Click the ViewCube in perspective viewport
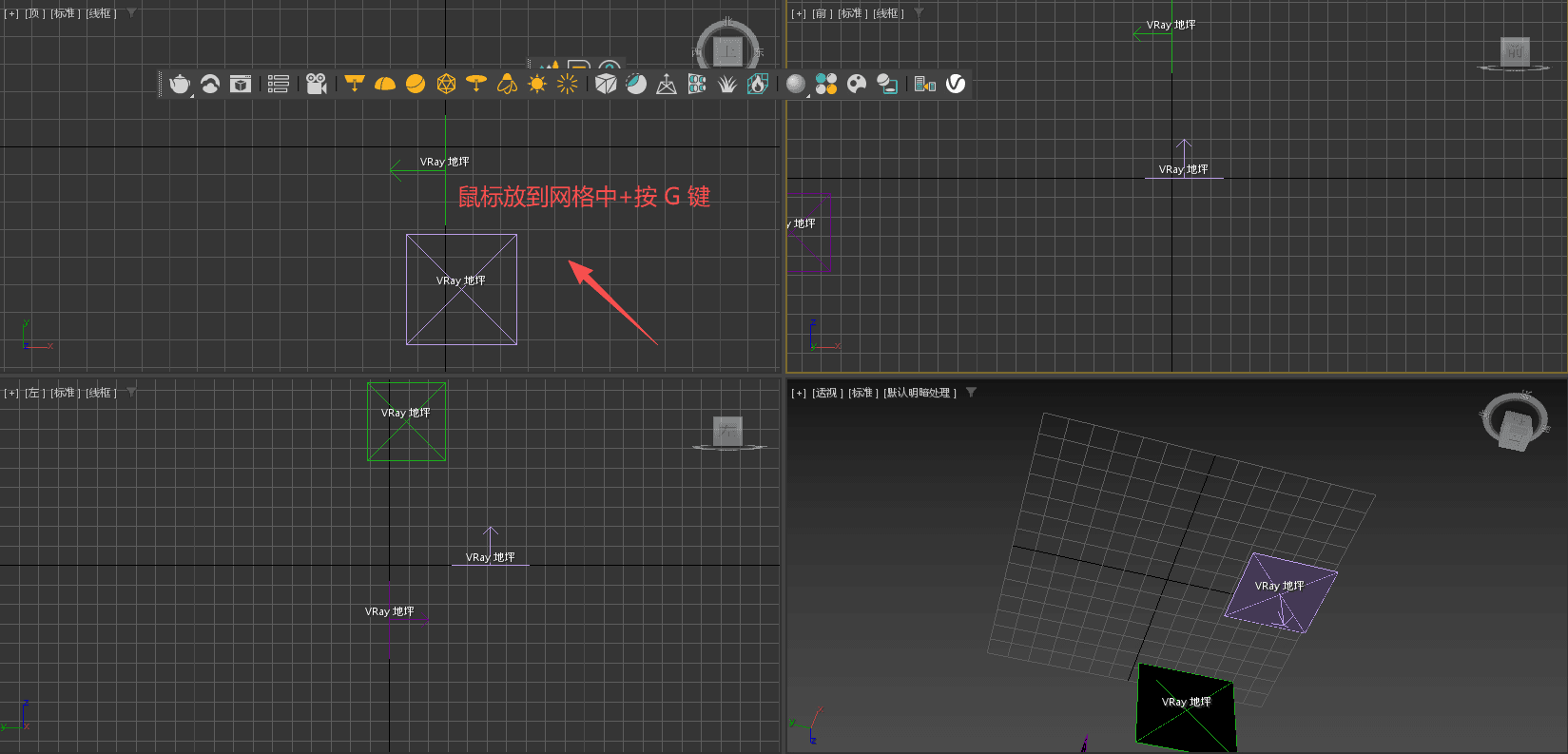This screenshot has height=754, width=1568. [1515, 421]
